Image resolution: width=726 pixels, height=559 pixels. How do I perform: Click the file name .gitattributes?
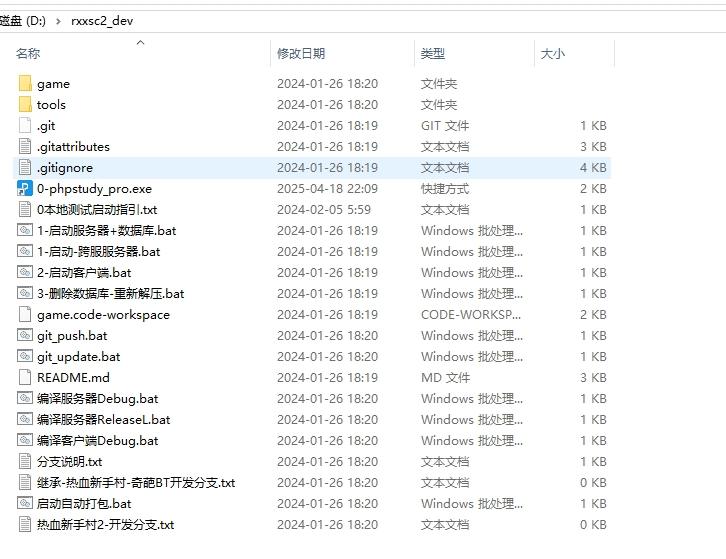(73, 147)
